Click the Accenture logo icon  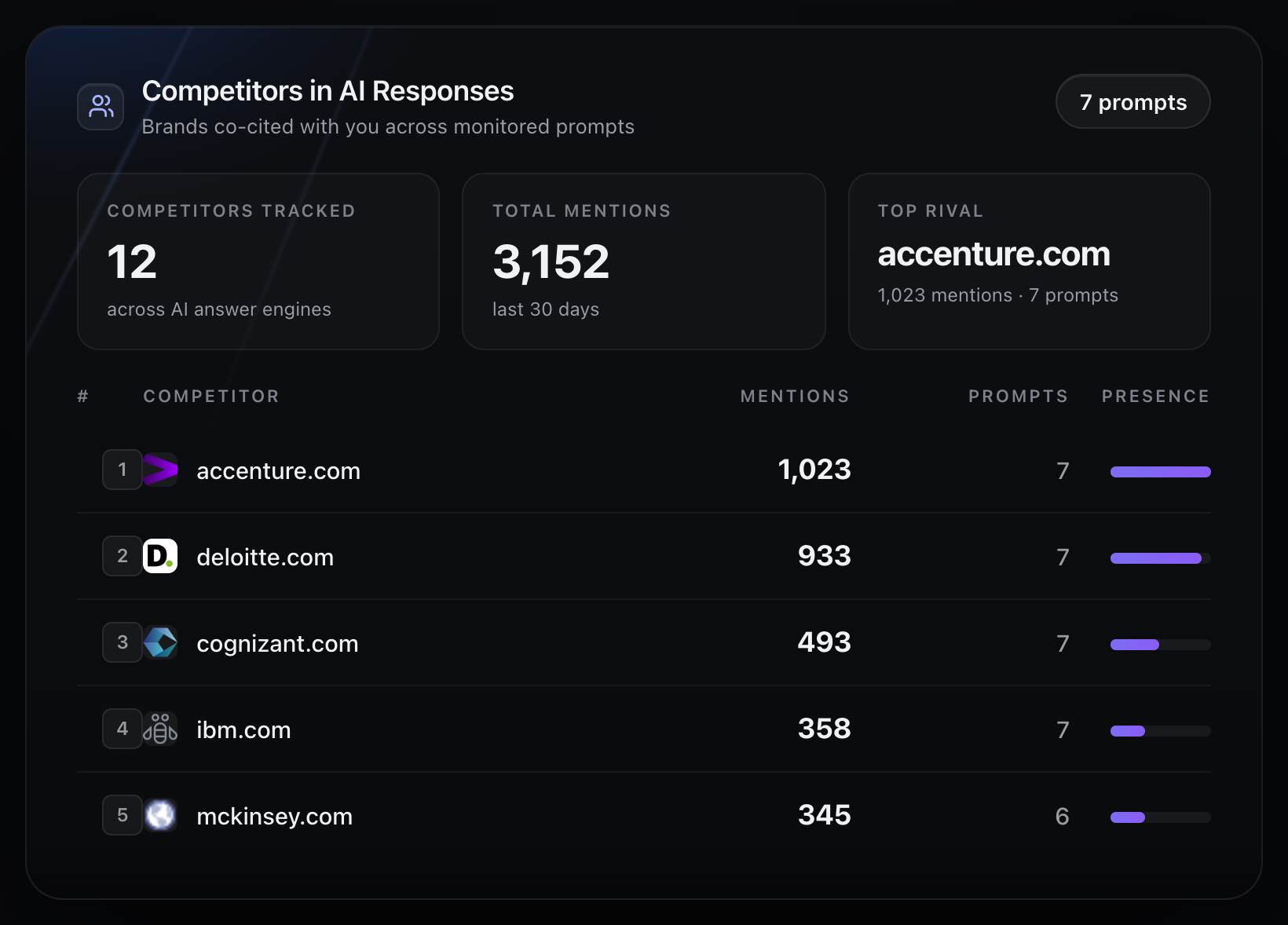(x=160, y=470)
